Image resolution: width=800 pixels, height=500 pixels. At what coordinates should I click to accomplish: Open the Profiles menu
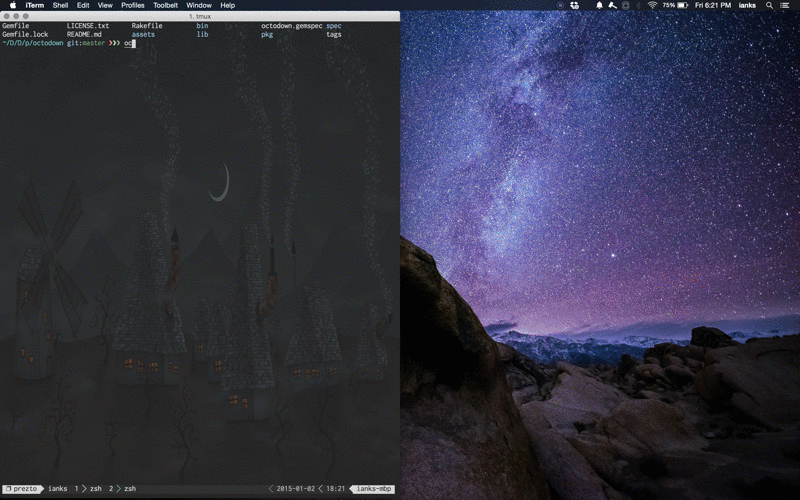tap(133, 5)
